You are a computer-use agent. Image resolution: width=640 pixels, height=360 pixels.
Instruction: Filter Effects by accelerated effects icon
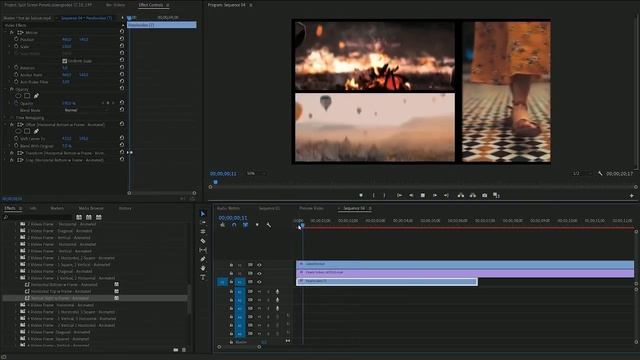(79, 217)
